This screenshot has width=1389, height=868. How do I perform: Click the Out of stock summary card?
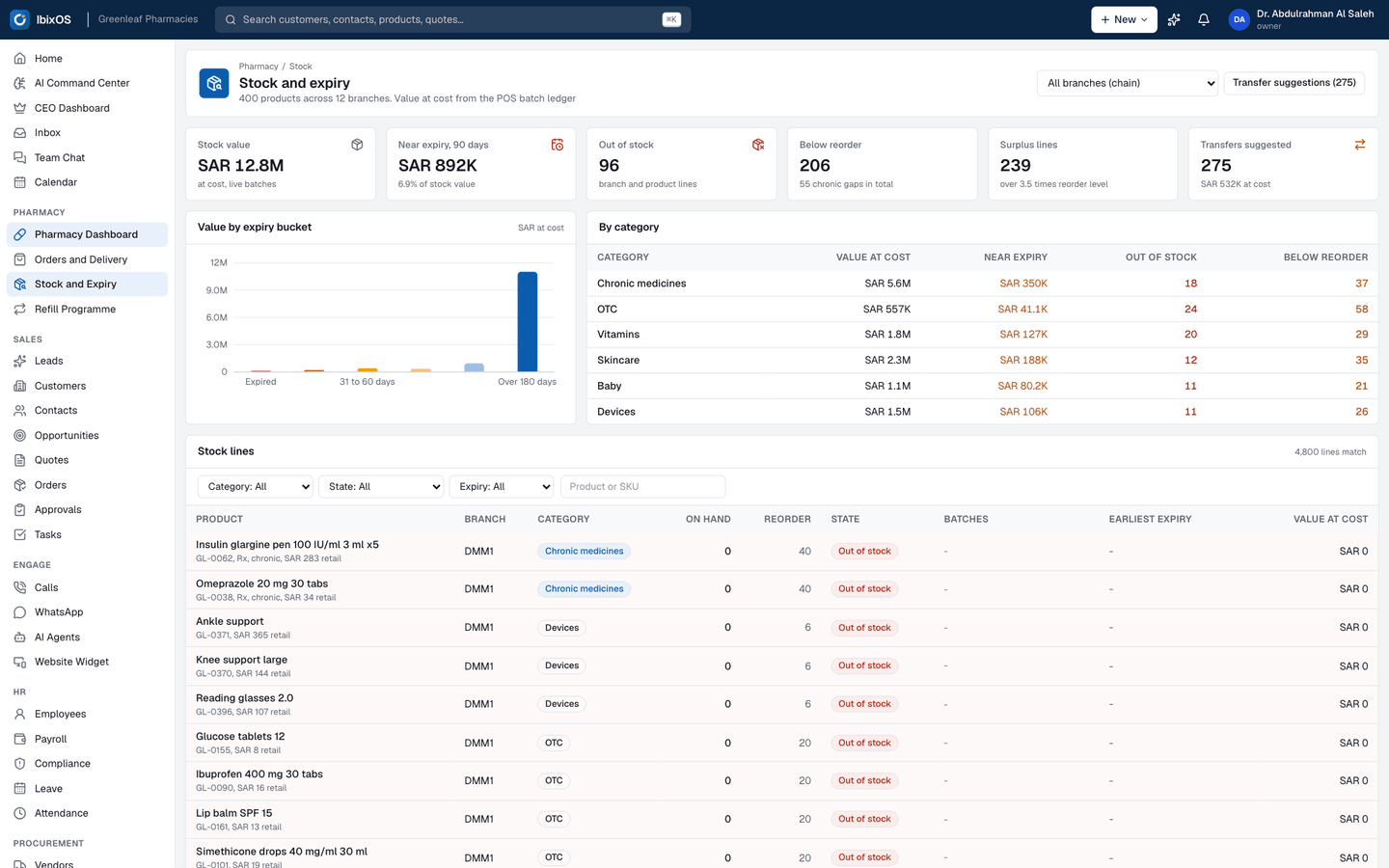point(681,164)
